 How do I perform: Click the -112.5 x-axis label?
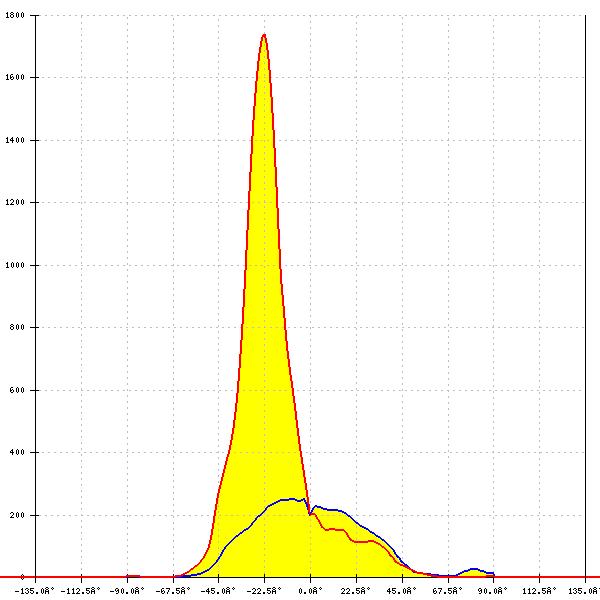(x=80, y=591)
